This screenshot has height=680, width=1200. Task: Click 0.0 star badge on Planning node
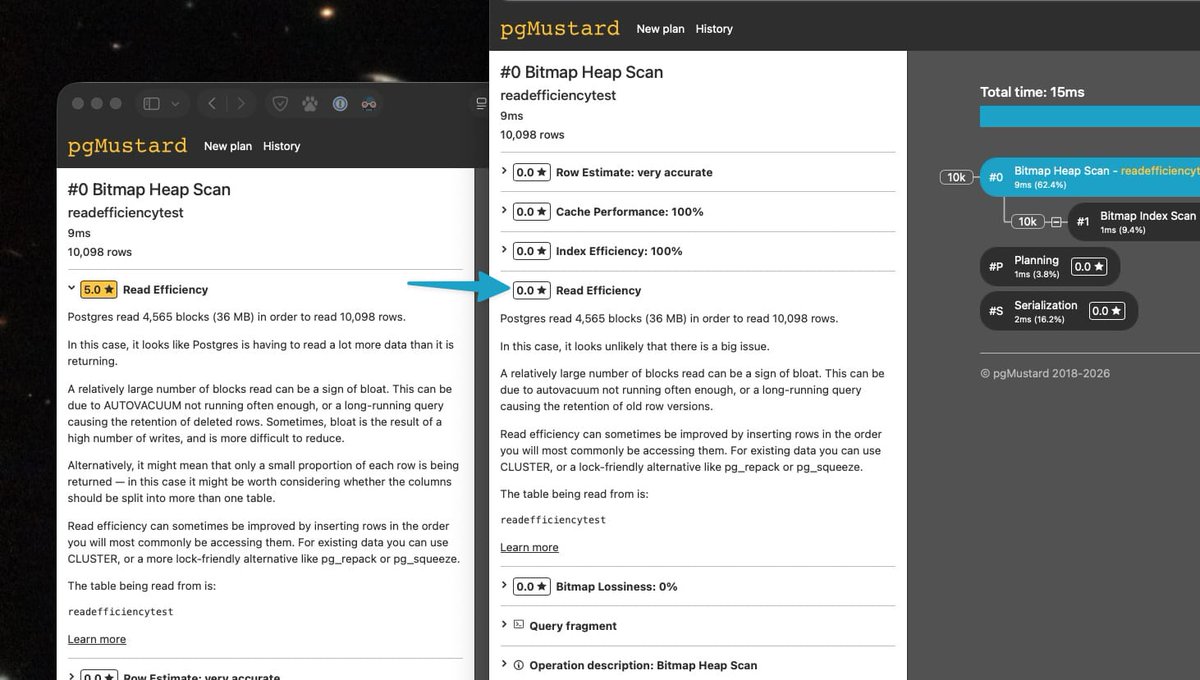coord(1089,267)
